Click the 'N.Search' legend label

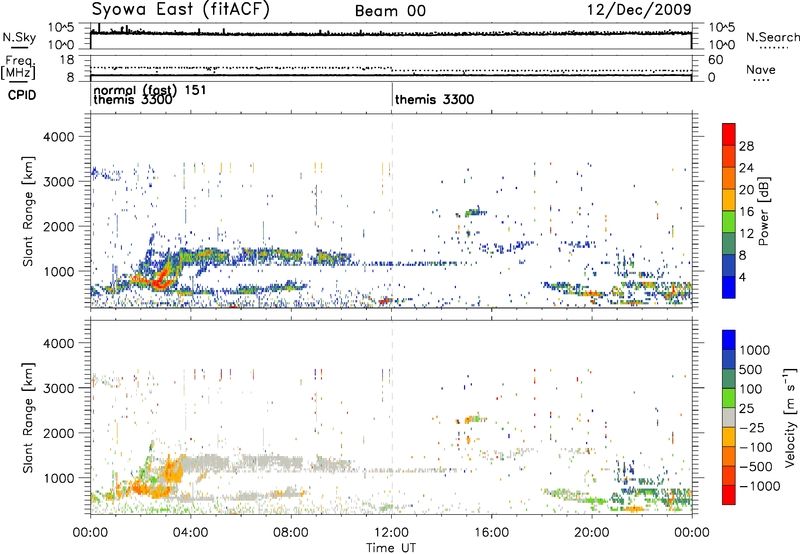point(772,37)
